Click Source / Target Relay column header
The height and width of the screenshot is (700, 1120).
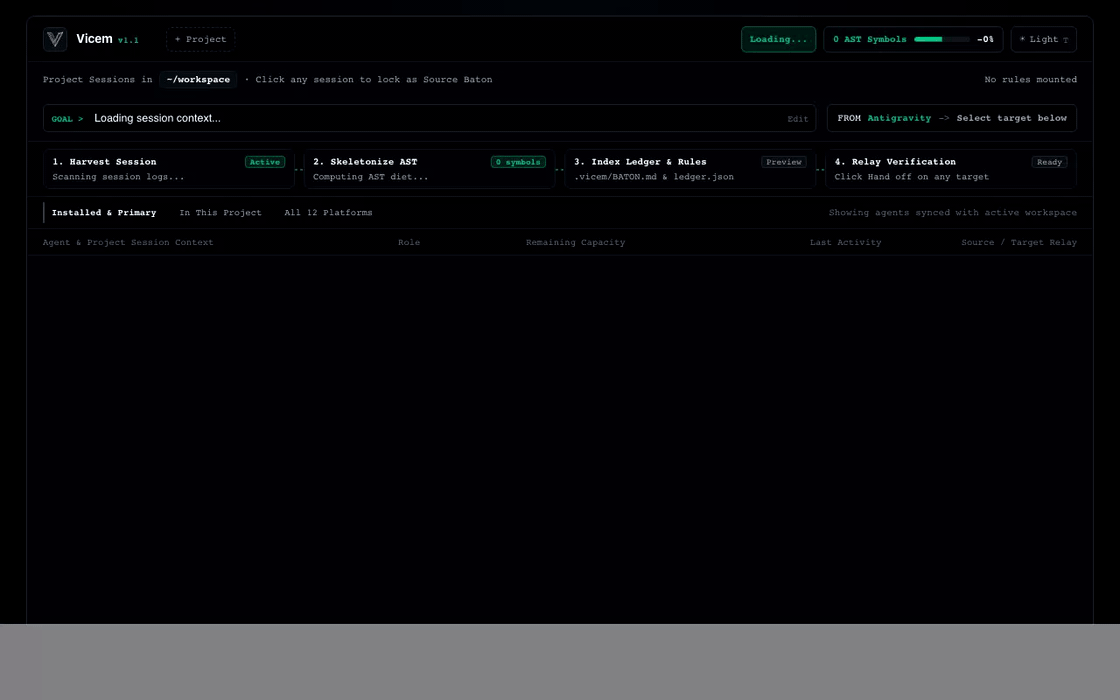(x=1019, y=243)
